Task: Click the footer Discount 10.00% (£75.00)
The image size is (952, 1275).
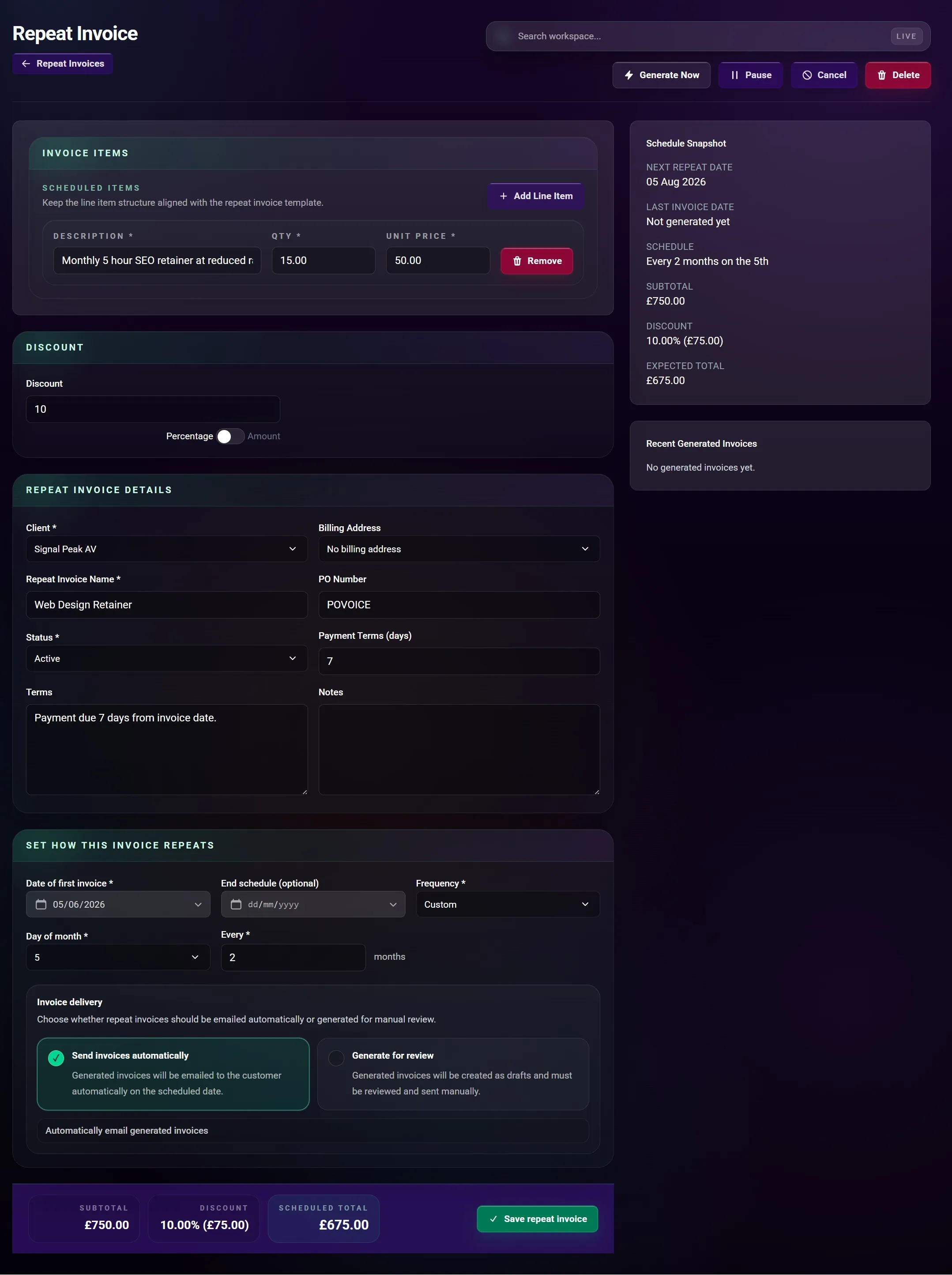Action: (x=204, y=1225)
